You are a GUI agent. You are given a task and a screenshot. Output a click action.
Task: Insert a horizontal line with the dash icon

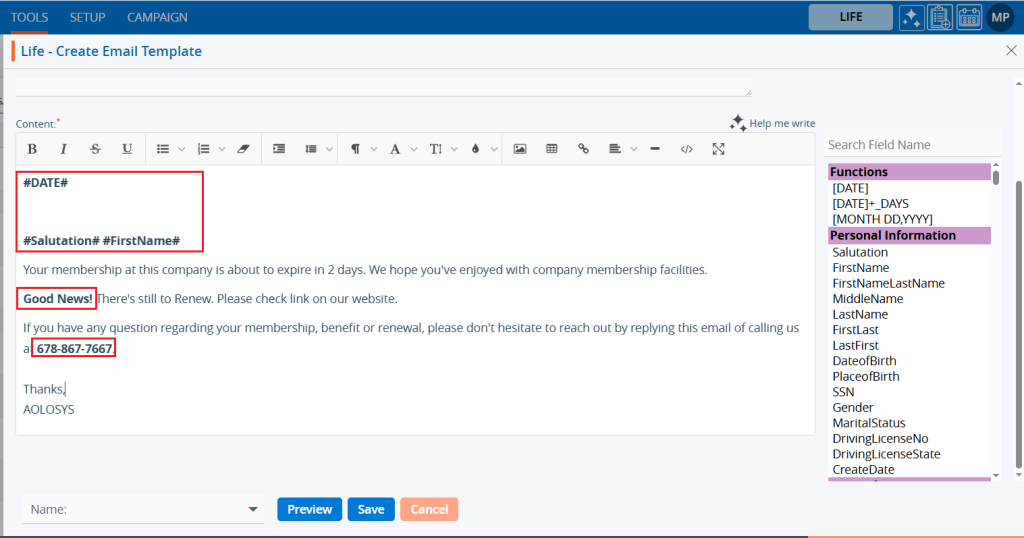(655, 149)
